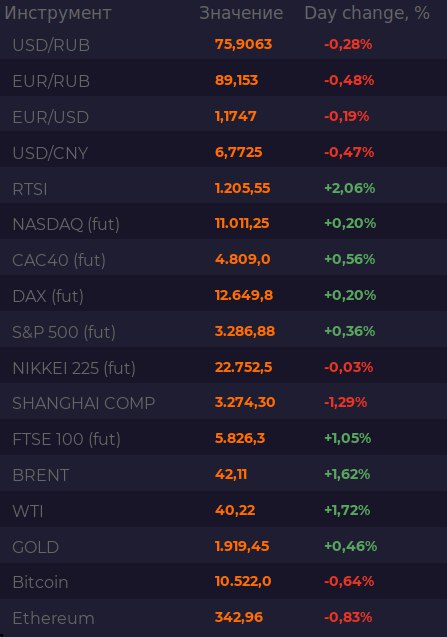
Task: Open DAX (fut) instrument details
Action: (224, 295)
